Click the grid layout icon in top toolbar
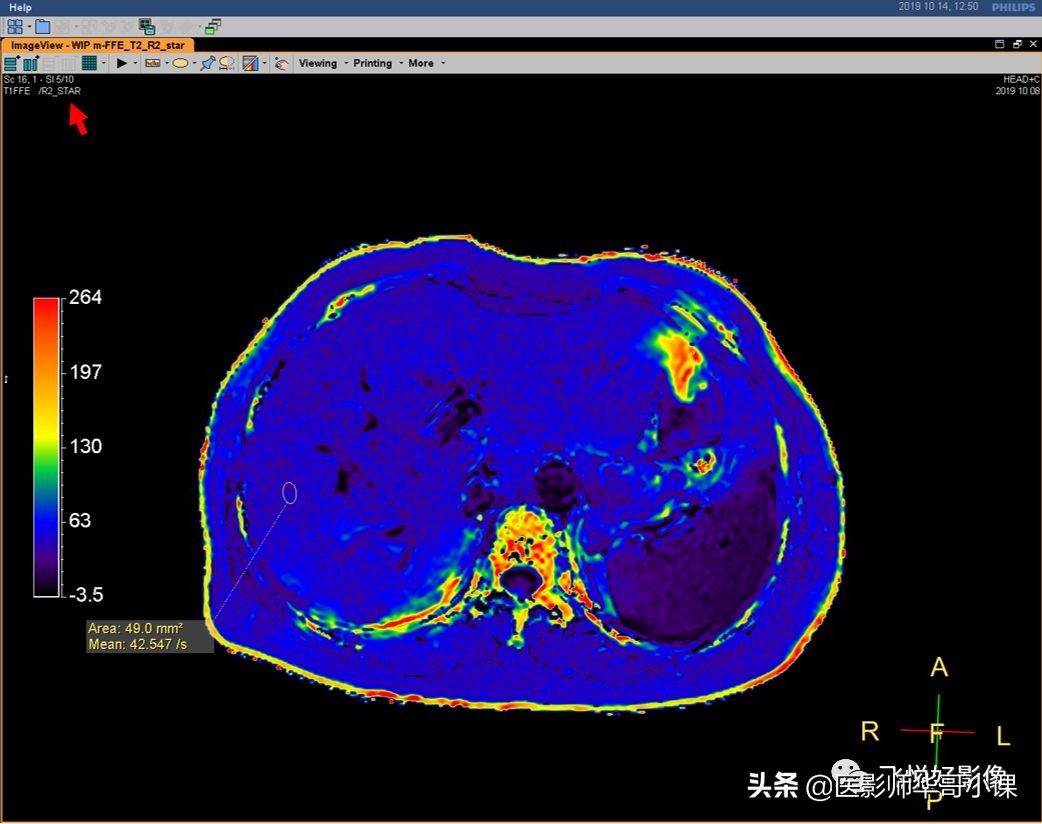The height and width of the screenshot is (824, 1042). [15, 27]
